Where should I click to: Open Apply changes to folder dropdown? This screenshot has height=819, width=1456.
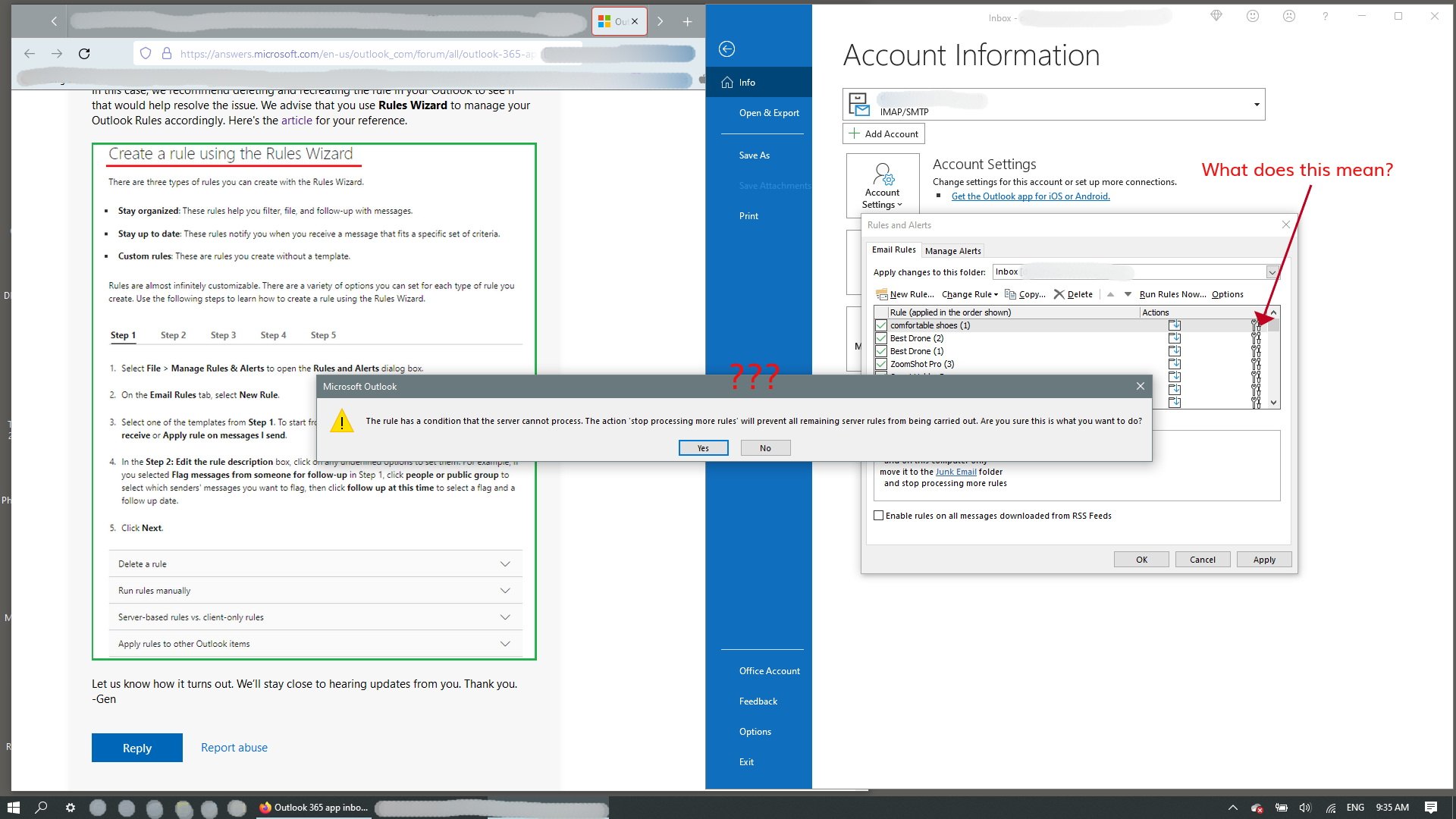[1272, 272]
